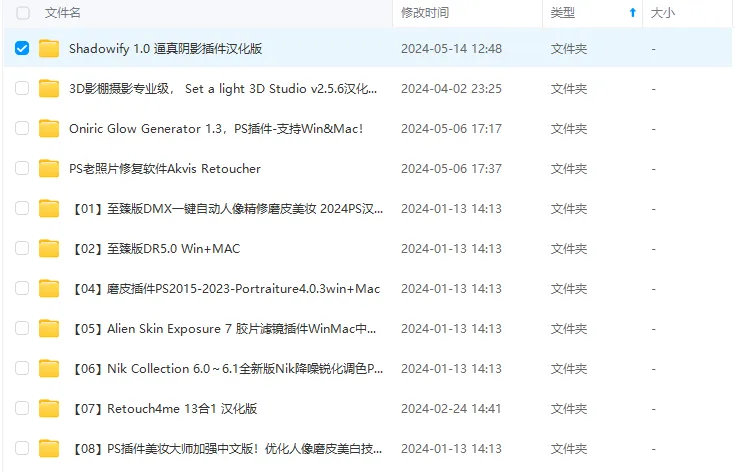Click the sort ascending arrow in 类型 column
Screen dimensions: 735x472
[x=632, y=13]
